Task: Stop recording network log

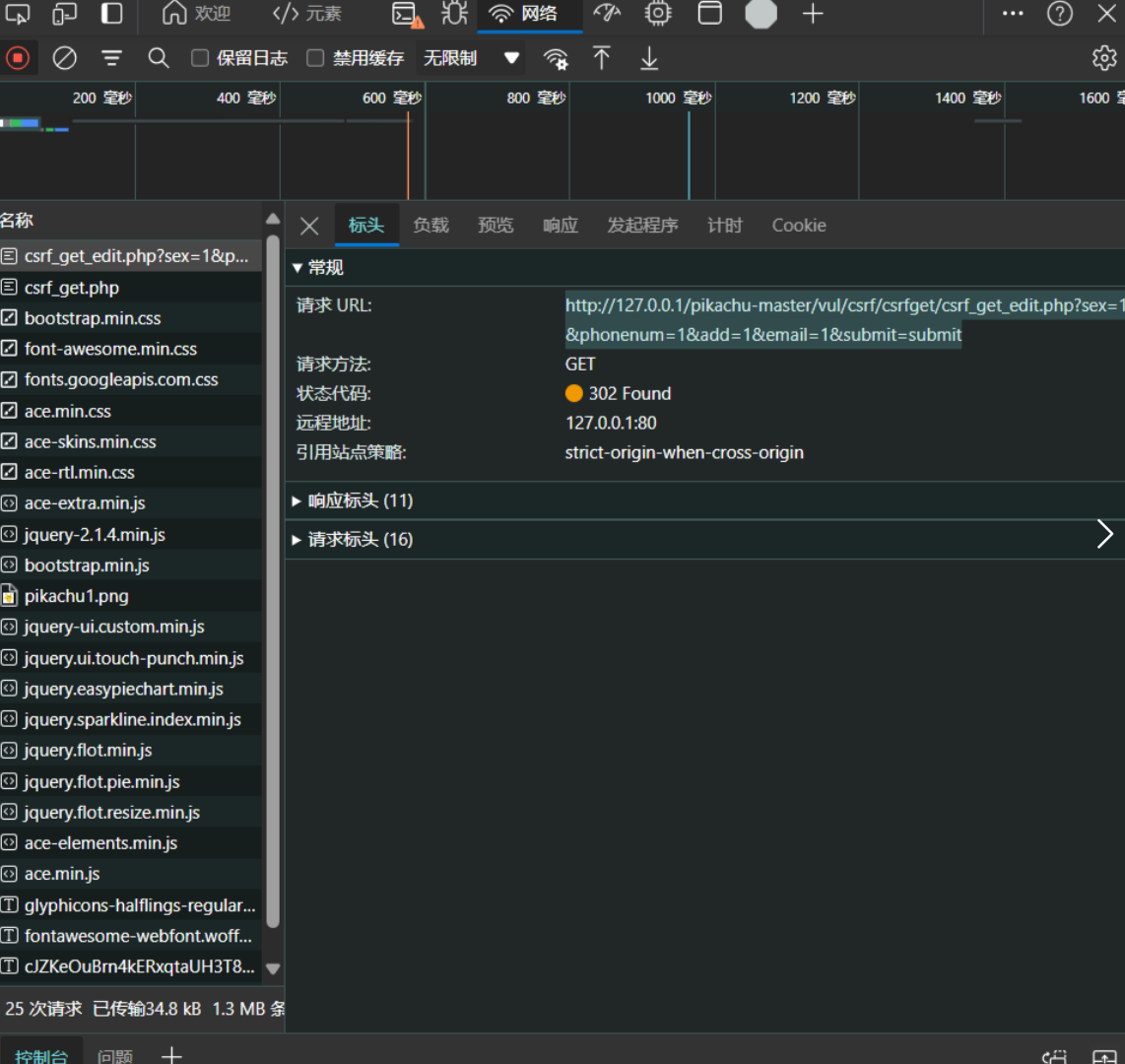Action: pos(18,58)
